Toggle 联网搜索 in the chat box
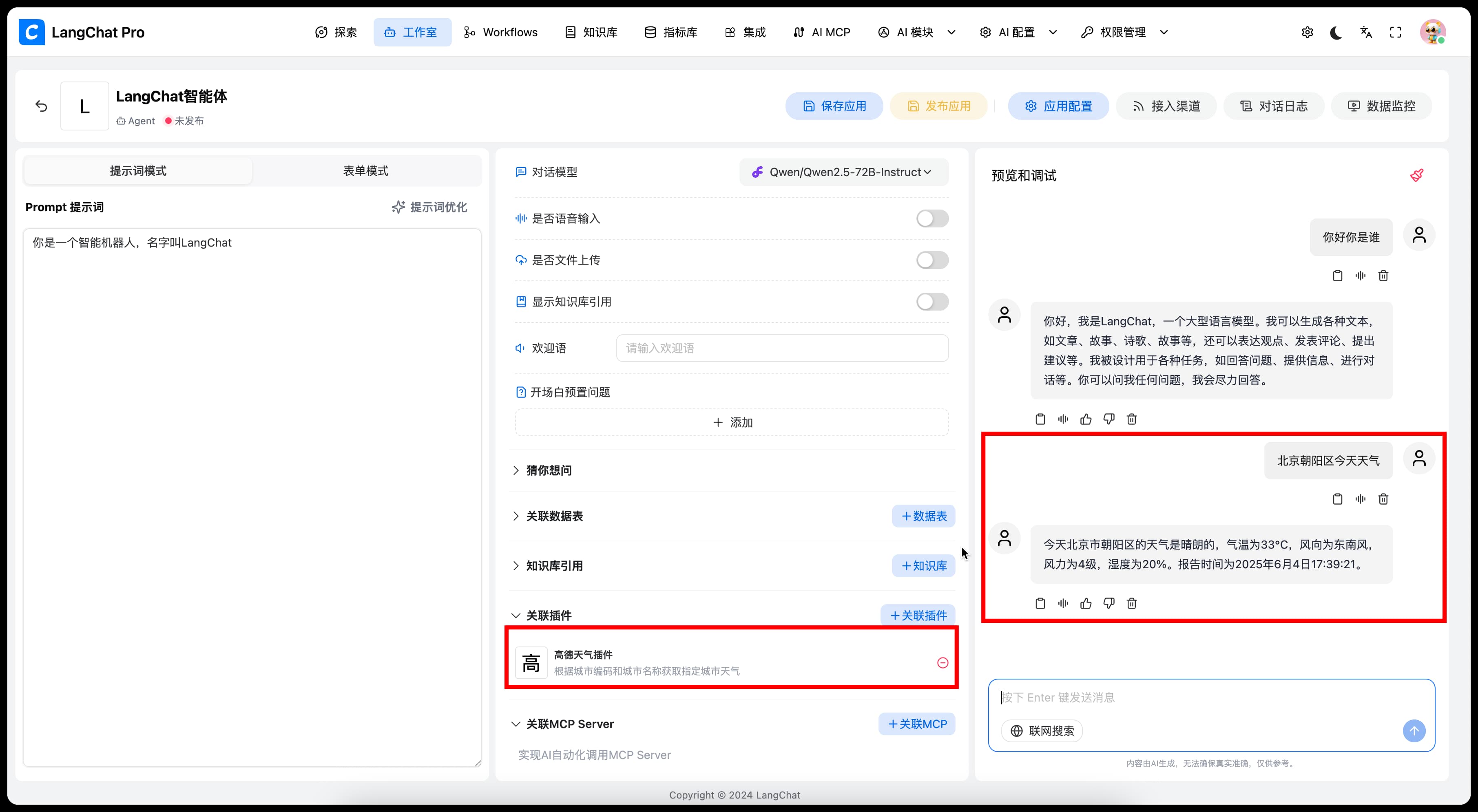The image size is (1478, 812). click(1042, 731)
